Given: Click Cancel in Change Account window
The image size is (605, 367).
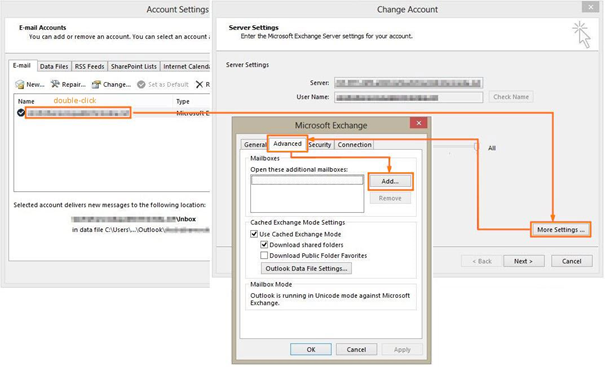Looking at the screenshot, I should pos(571,261).
